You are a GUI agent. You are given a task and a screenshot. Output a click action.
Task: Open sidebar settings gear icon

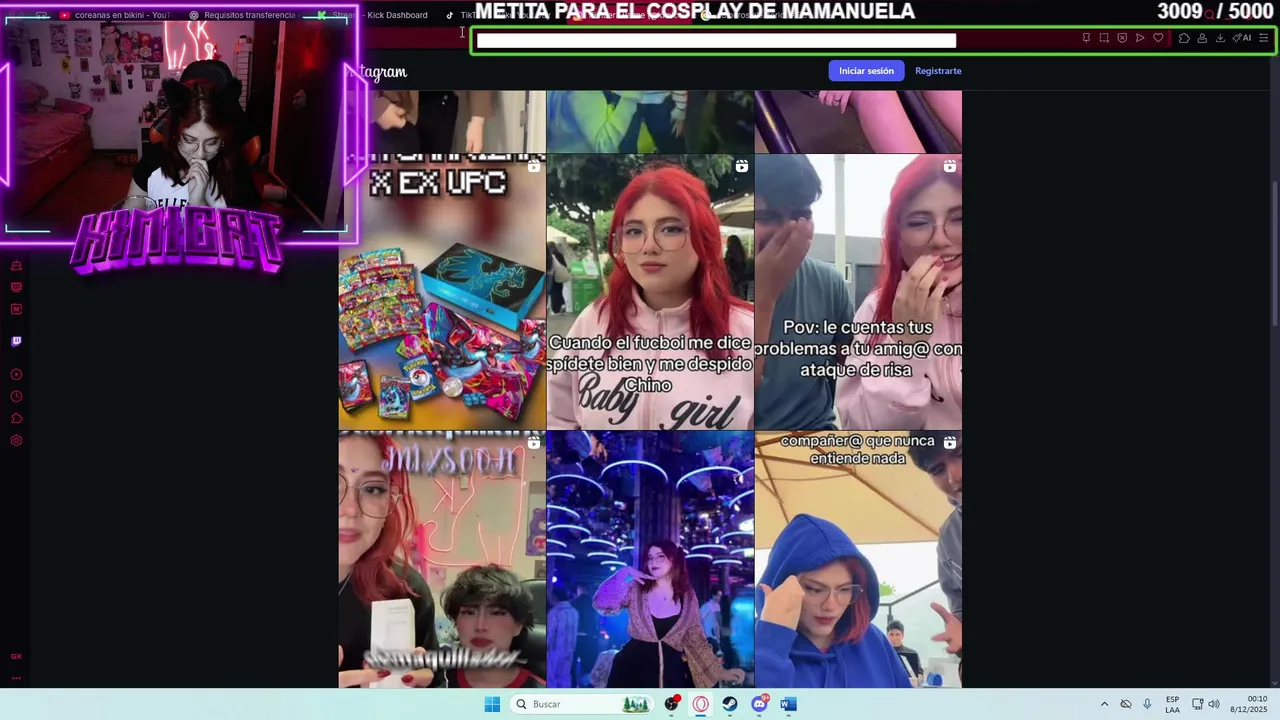[x=16, y=440]
